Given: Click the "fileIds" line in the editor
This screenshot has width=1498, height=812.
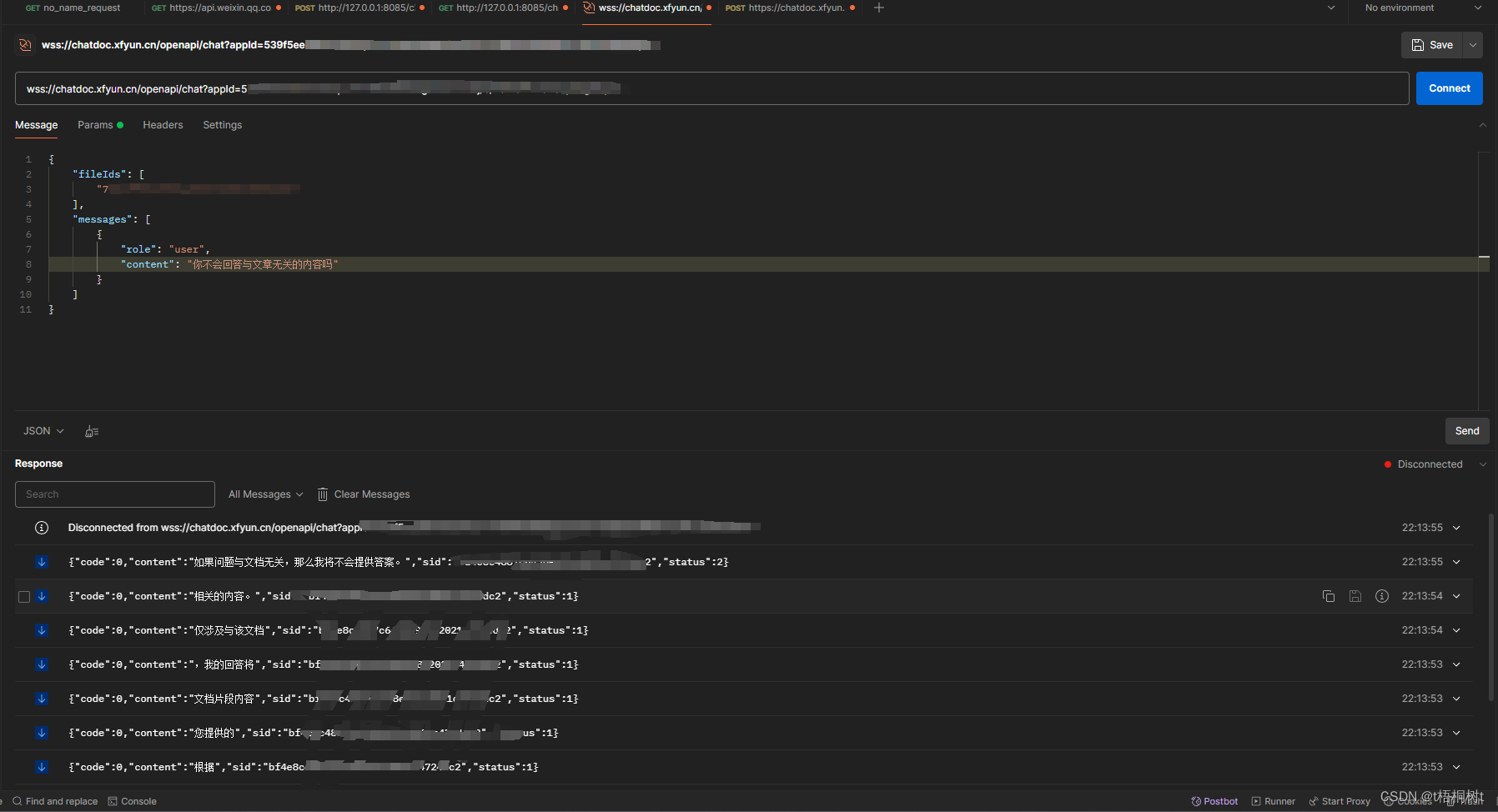Looking at the screenshot, I should (108, 174).
